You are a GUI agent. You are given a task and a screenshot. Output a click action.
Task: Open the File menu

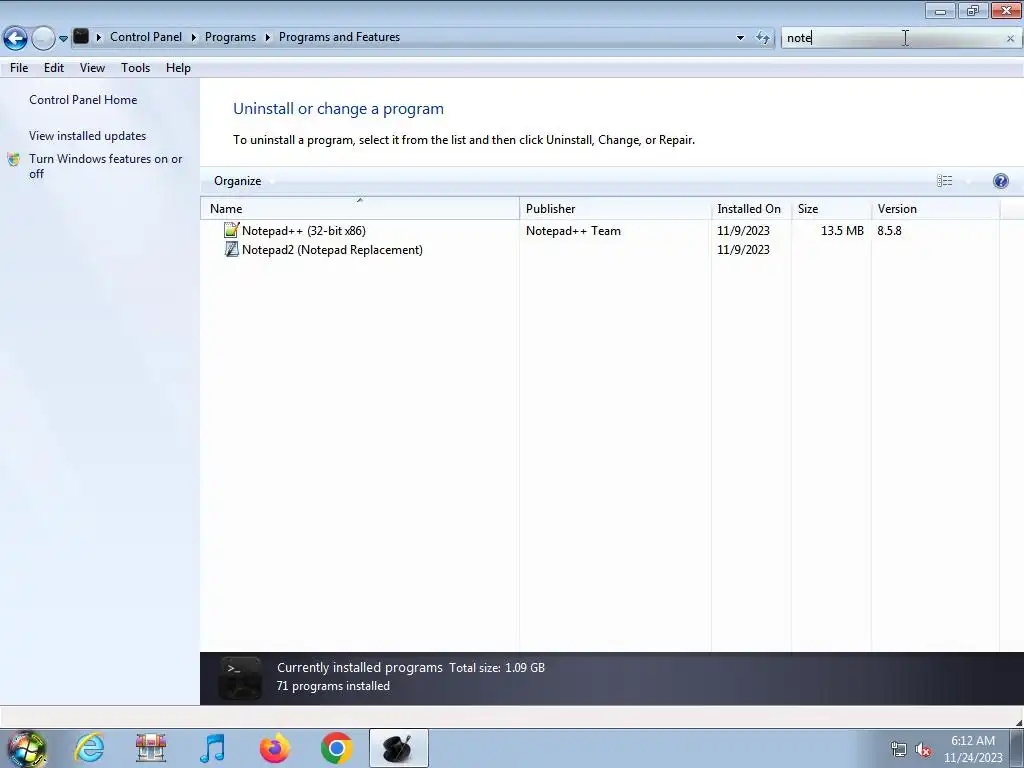(19, 68)
